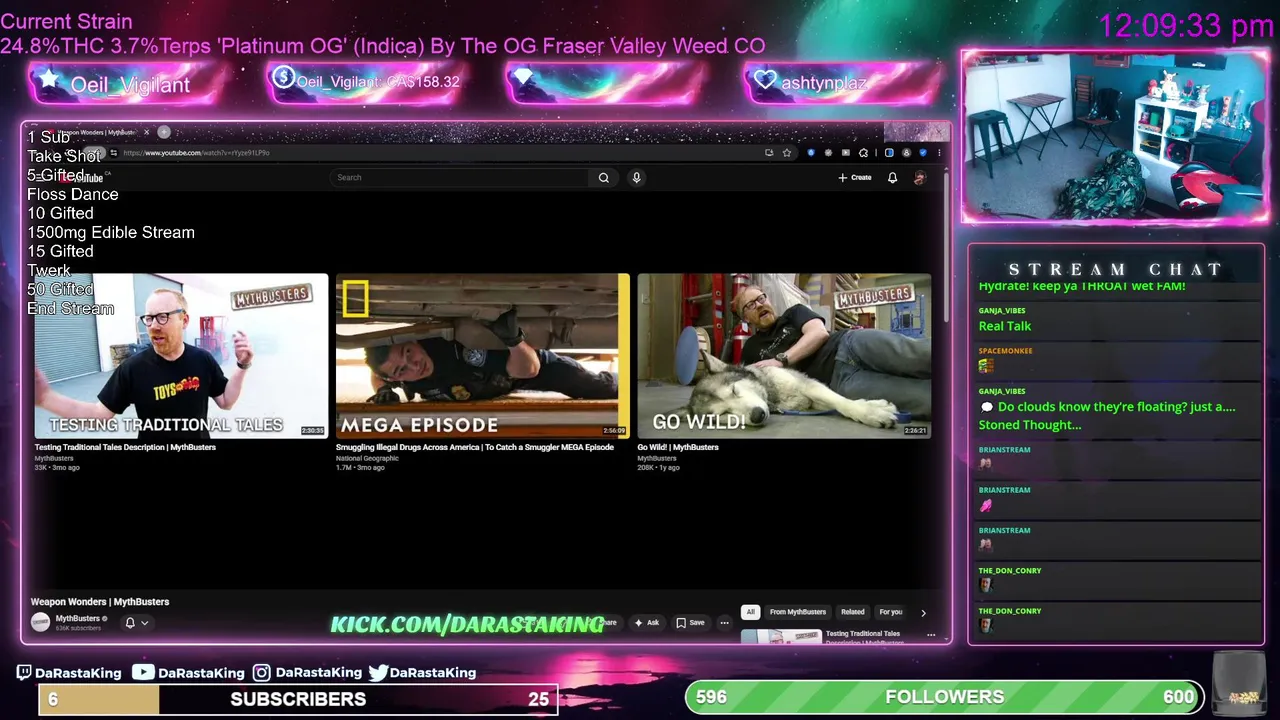This screenshot has height=720, width=1280.
Task: Click the SUBSCRIBERS goal progress bar
Action: coord(298,699)
